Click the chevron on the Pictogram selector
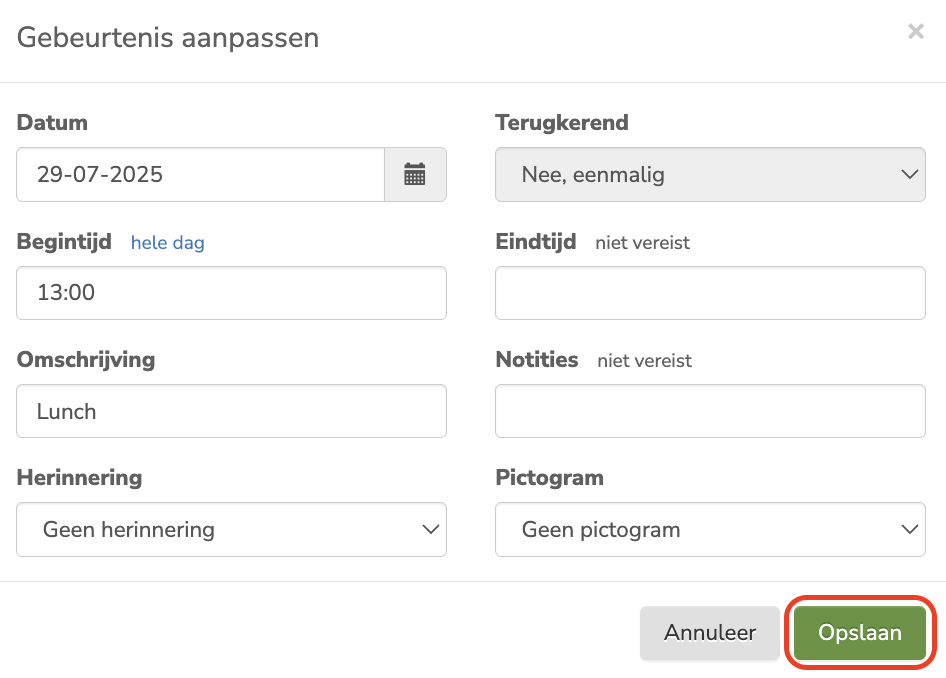946x678 pixels. (909, 529)
